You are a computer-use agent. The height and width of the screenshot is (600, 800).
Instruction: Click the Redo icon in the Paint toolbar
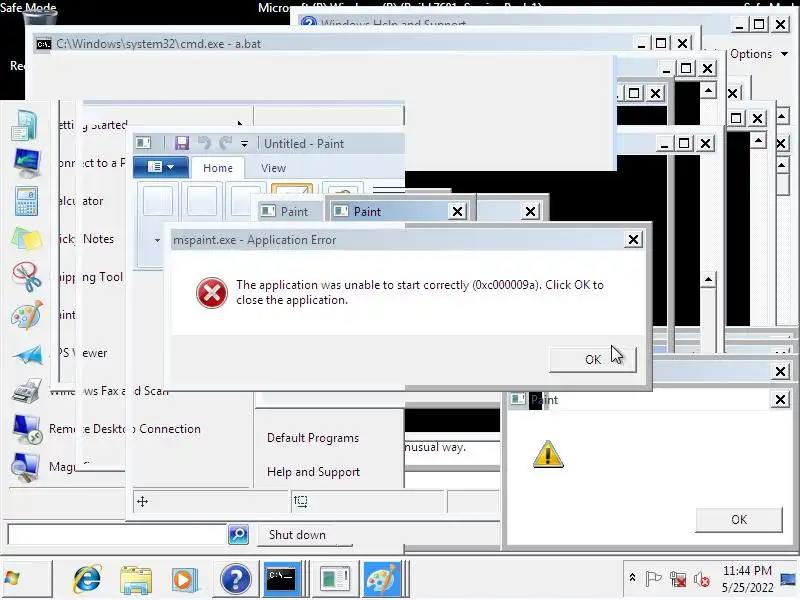225,143
